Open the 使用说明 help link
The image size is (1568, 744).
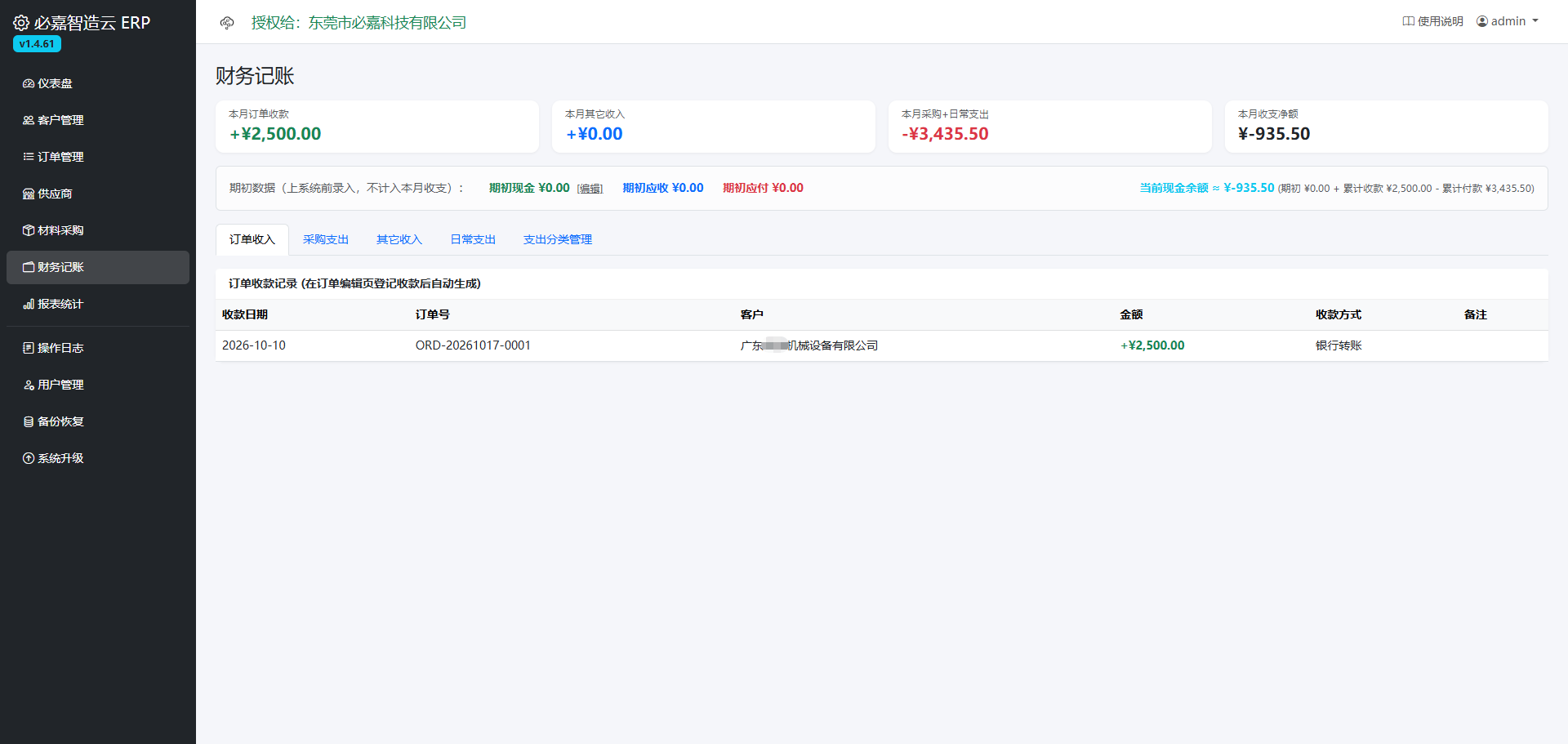click(1433, 21)
